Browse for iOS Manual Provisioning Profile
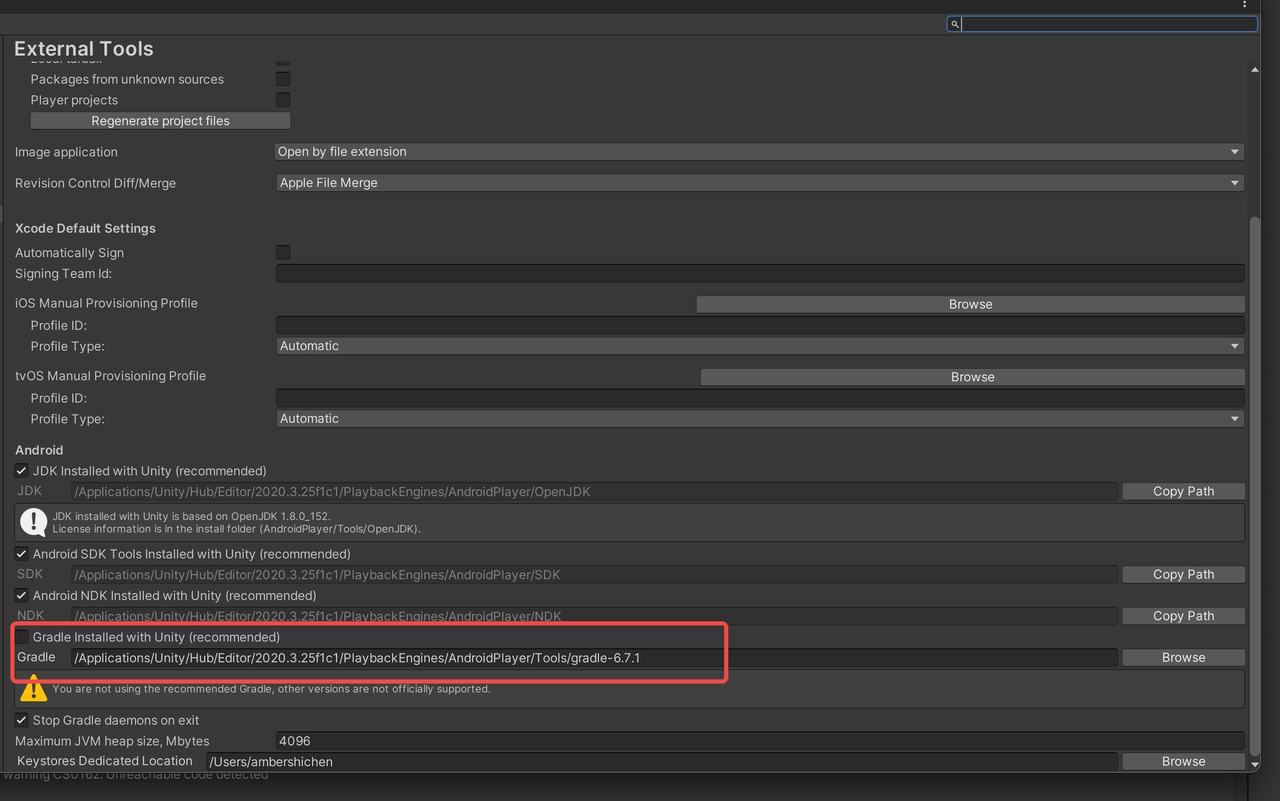This screenshot has height=801, width=1280. pyautogui.click(x=970, y=304)
